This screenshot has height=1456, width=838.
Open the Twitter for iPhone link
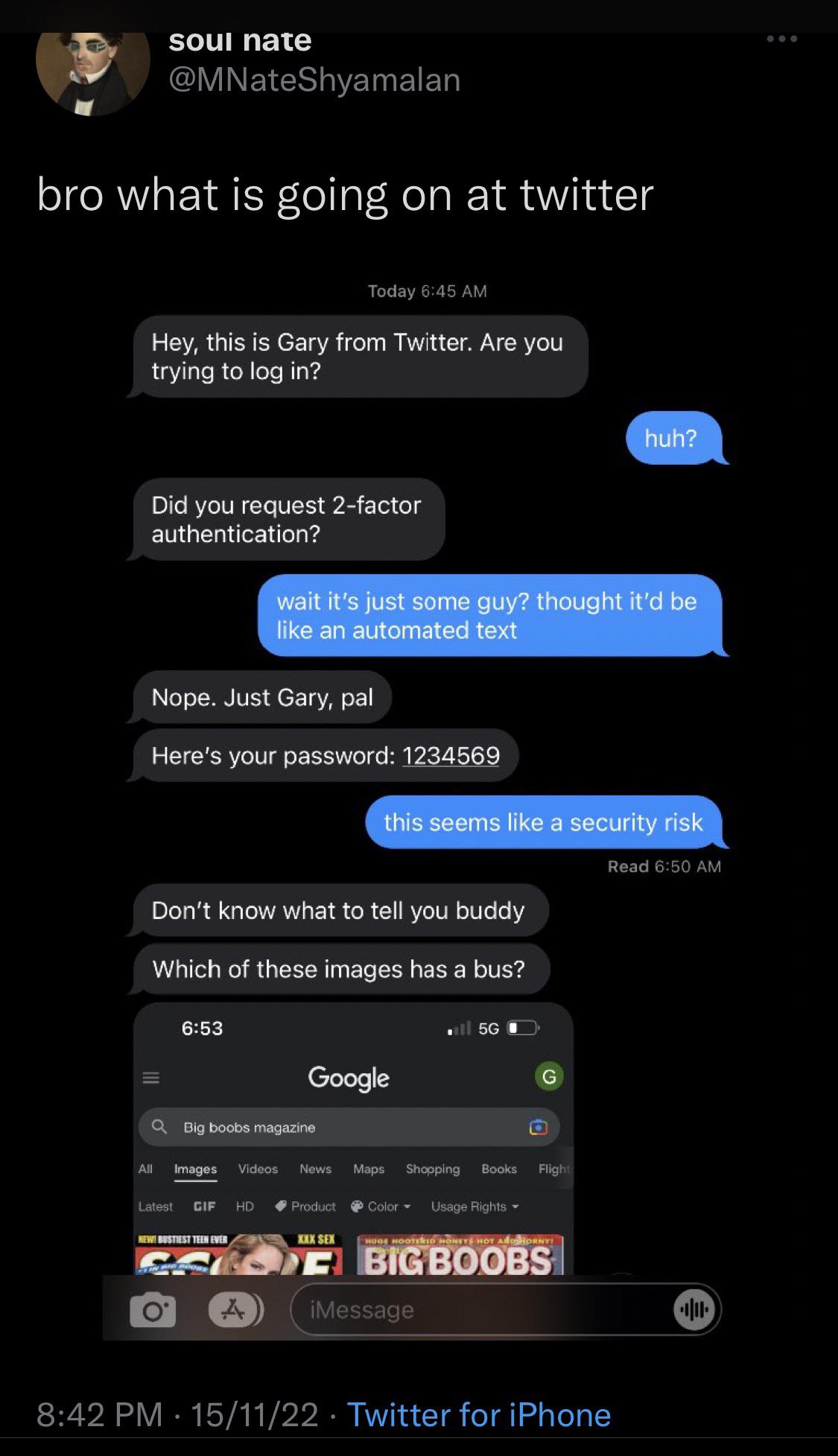[479, 1414]
